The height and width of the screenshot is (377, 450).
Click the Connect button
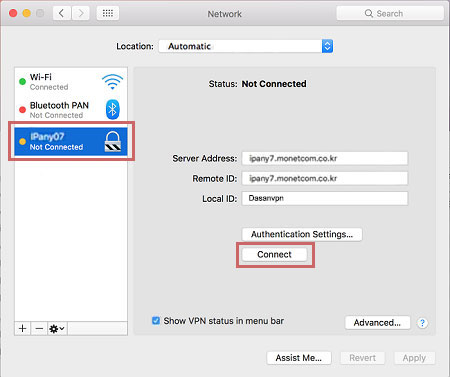(x=274, y=255)
